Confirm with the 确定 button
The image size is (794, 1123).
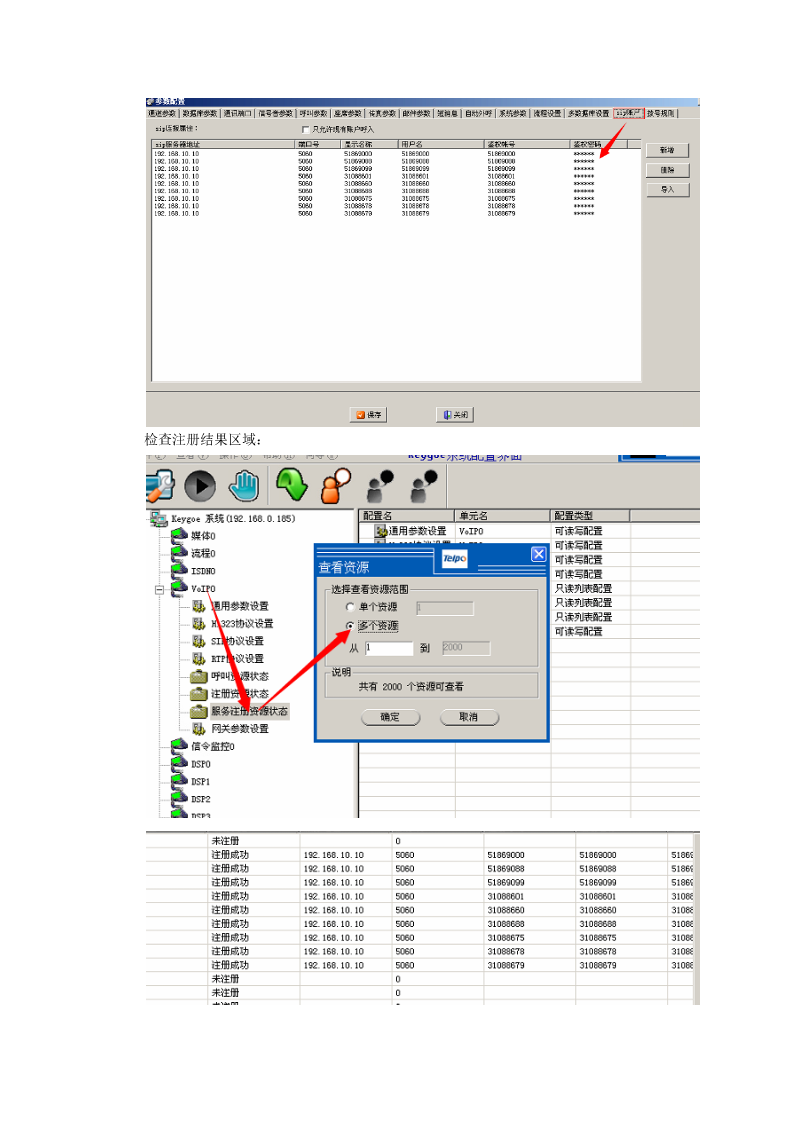tap(390, 717)
